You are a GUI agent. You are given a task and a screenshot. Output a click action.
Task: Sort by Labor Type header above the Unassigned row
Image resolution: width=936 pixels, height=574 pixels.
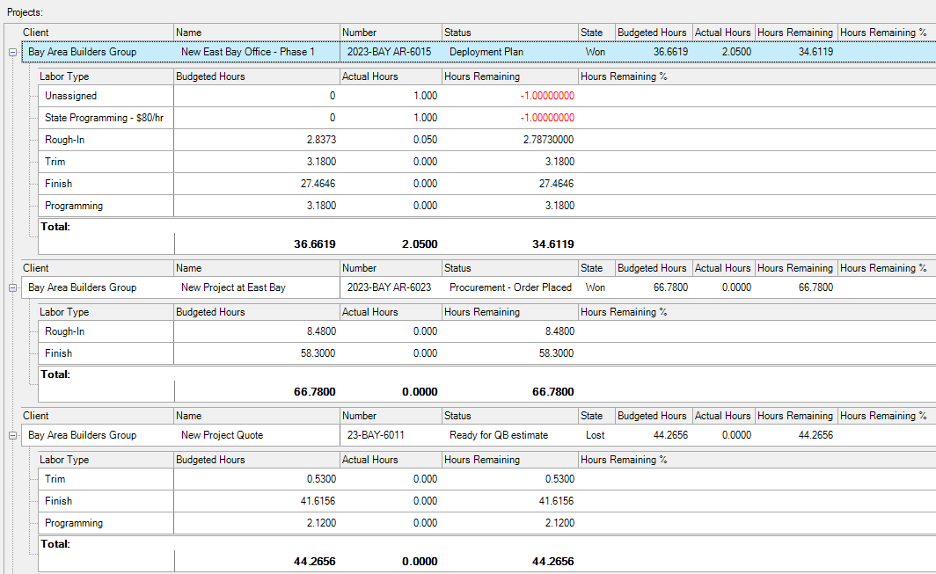(x=106, y=76)
